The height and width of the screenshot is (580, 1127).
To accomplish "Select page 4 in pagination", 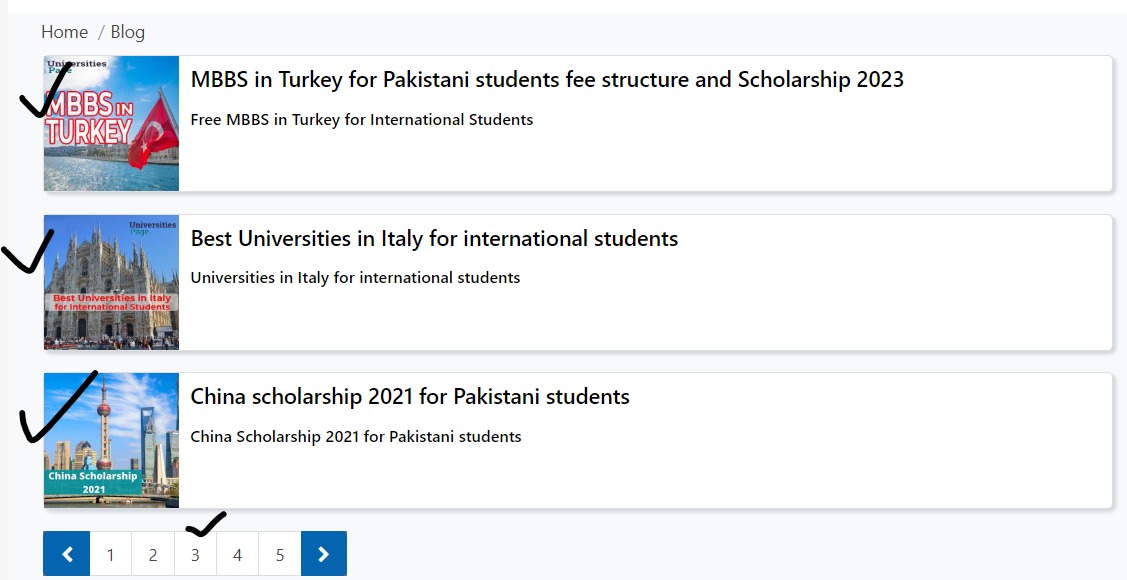I will coord(237,554).
